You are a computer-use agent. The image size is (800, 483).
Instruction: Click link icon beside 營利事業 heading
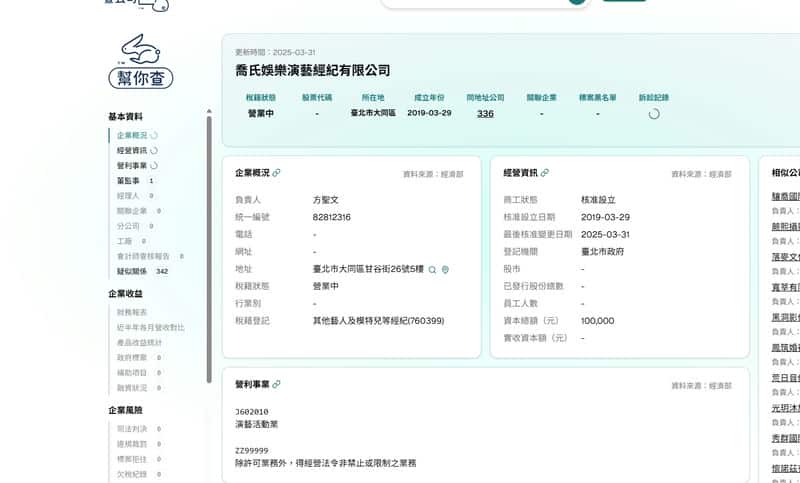tap(277, 384)
